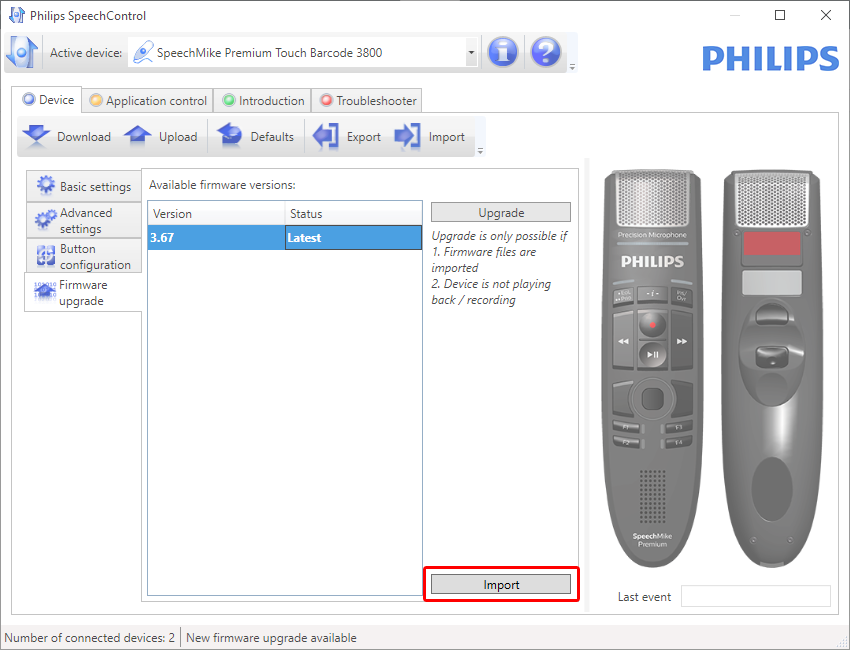
Task: Click the Button configuration icon
Action: (x=46, y=255)
